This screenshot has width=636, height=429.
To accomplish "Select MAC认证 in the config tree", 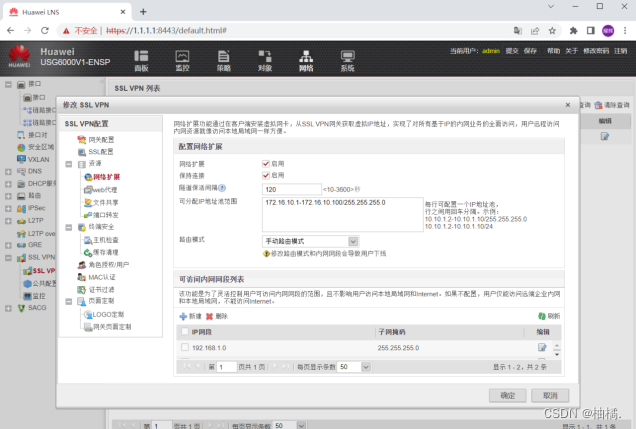I will (102, 277).
